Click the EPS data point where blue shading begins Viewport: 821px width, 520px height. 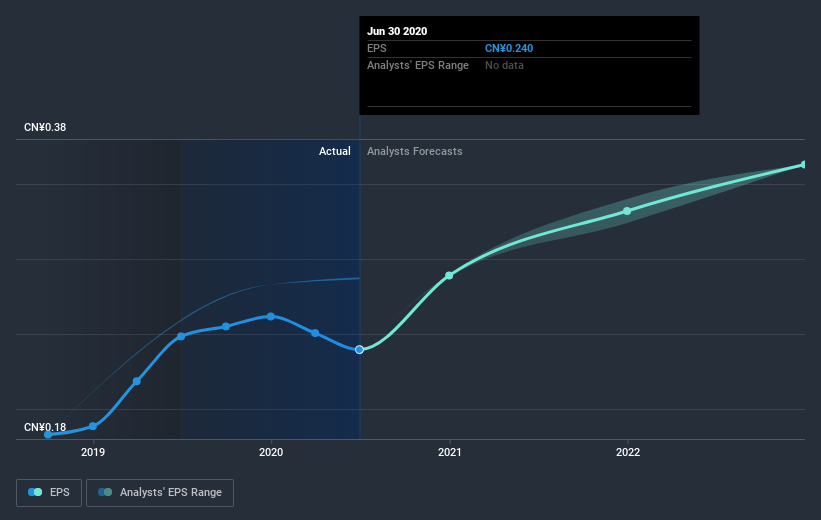point(181,336)
